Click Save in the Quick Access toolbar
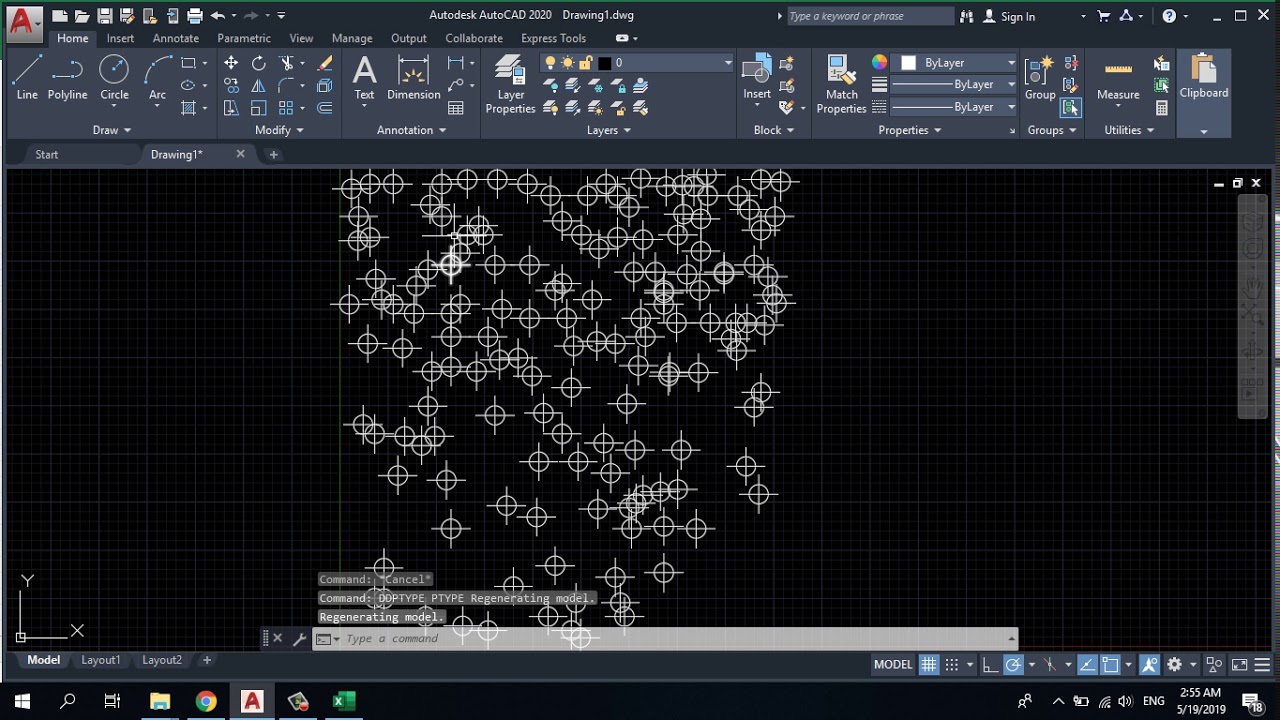 pos(104,16)
